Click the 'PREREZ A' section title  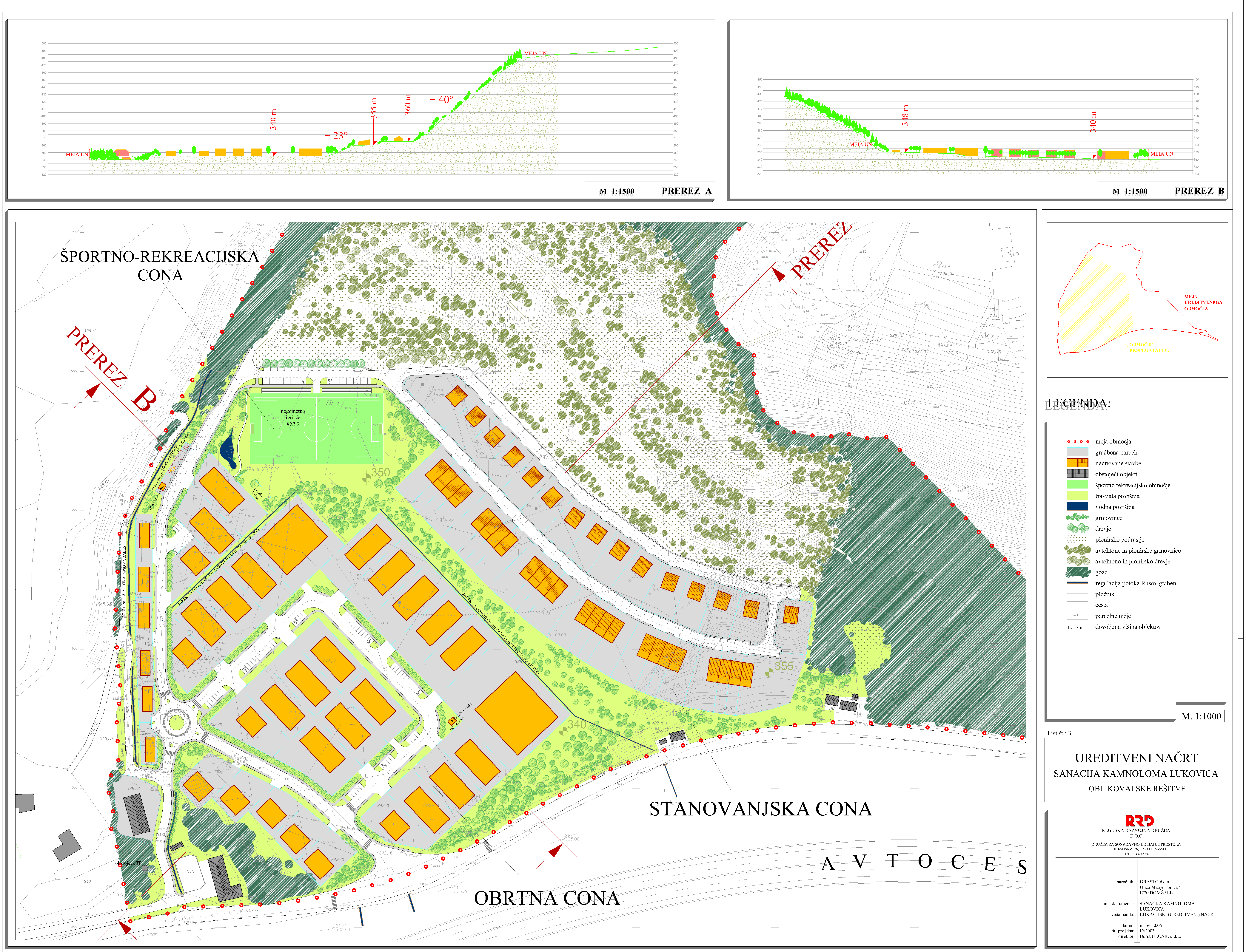coord(686,191)
